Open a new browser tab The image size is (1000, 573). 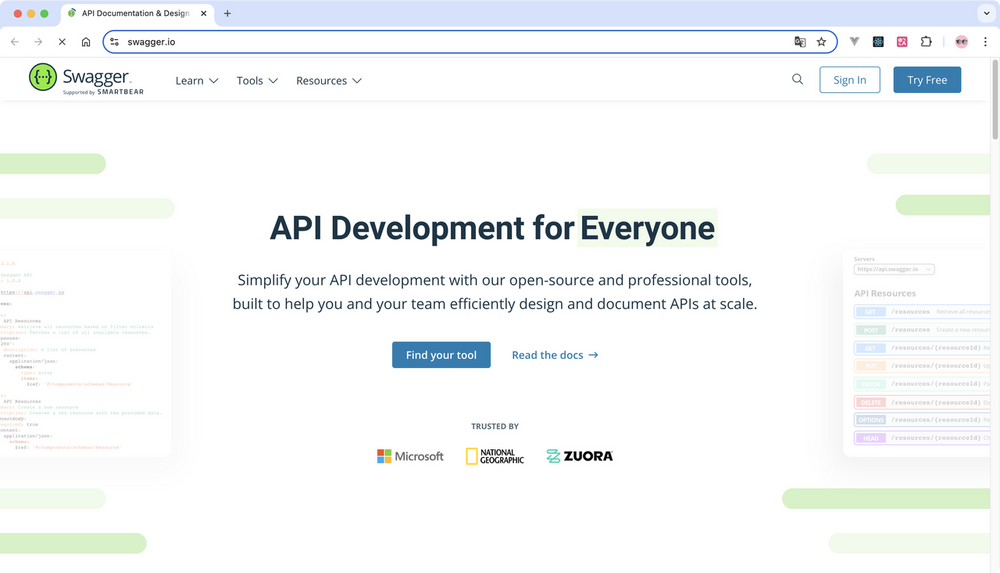click(227, 13)
